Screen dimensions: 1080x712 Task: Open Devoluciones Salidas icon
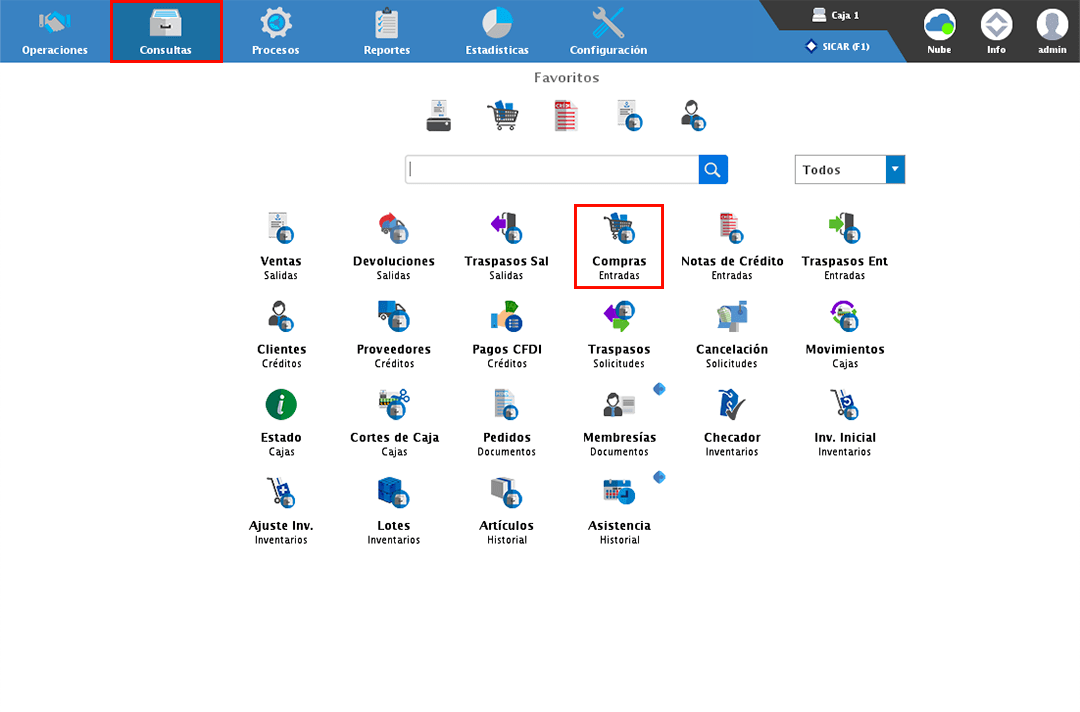[394, 230]
